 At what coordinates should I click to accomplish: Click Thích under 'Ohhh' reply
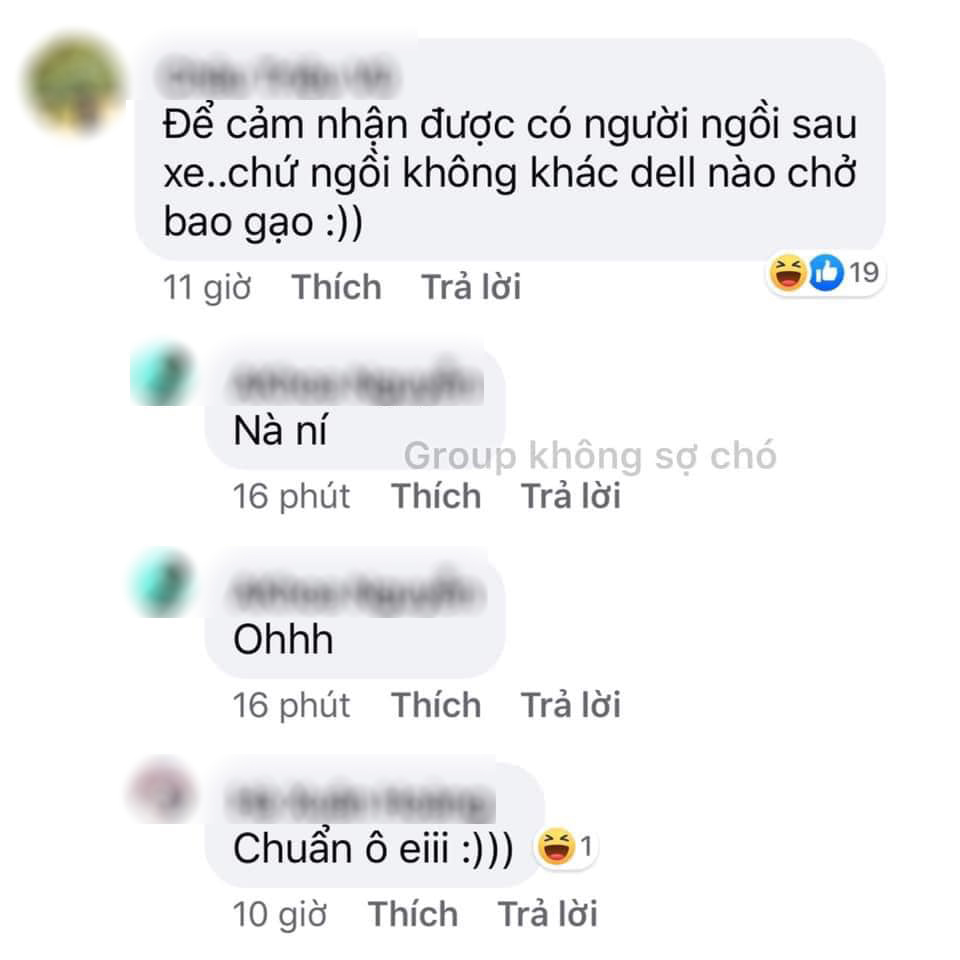click(436, 705)
